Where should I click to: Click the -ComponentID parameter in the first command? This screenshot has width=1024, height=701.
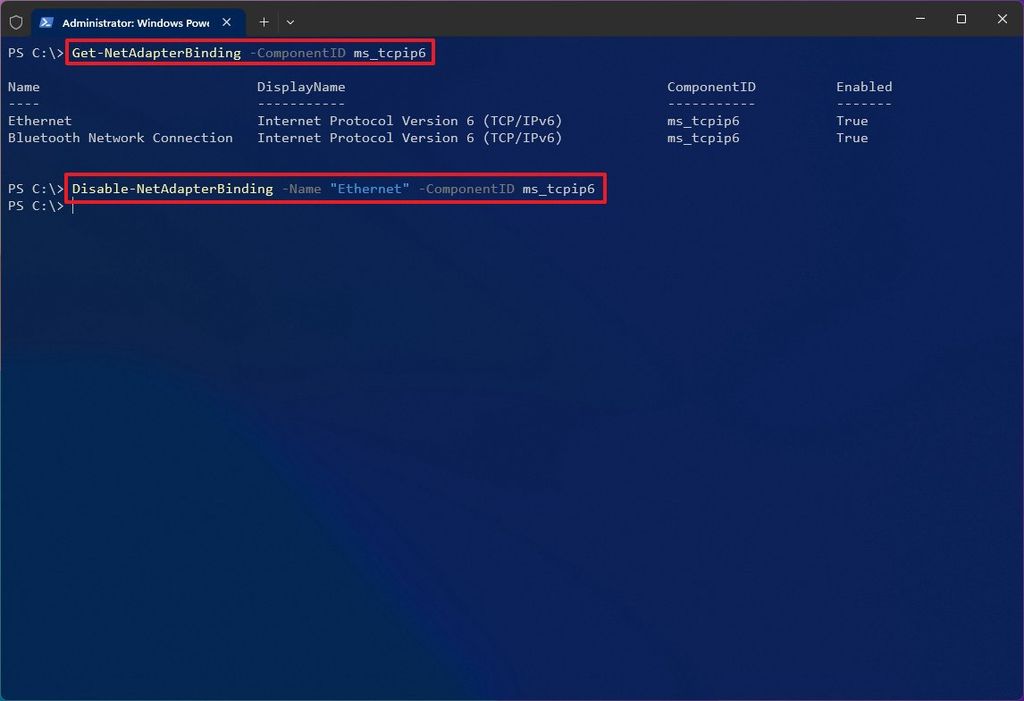pyautogui.click(x=301, y=52)
